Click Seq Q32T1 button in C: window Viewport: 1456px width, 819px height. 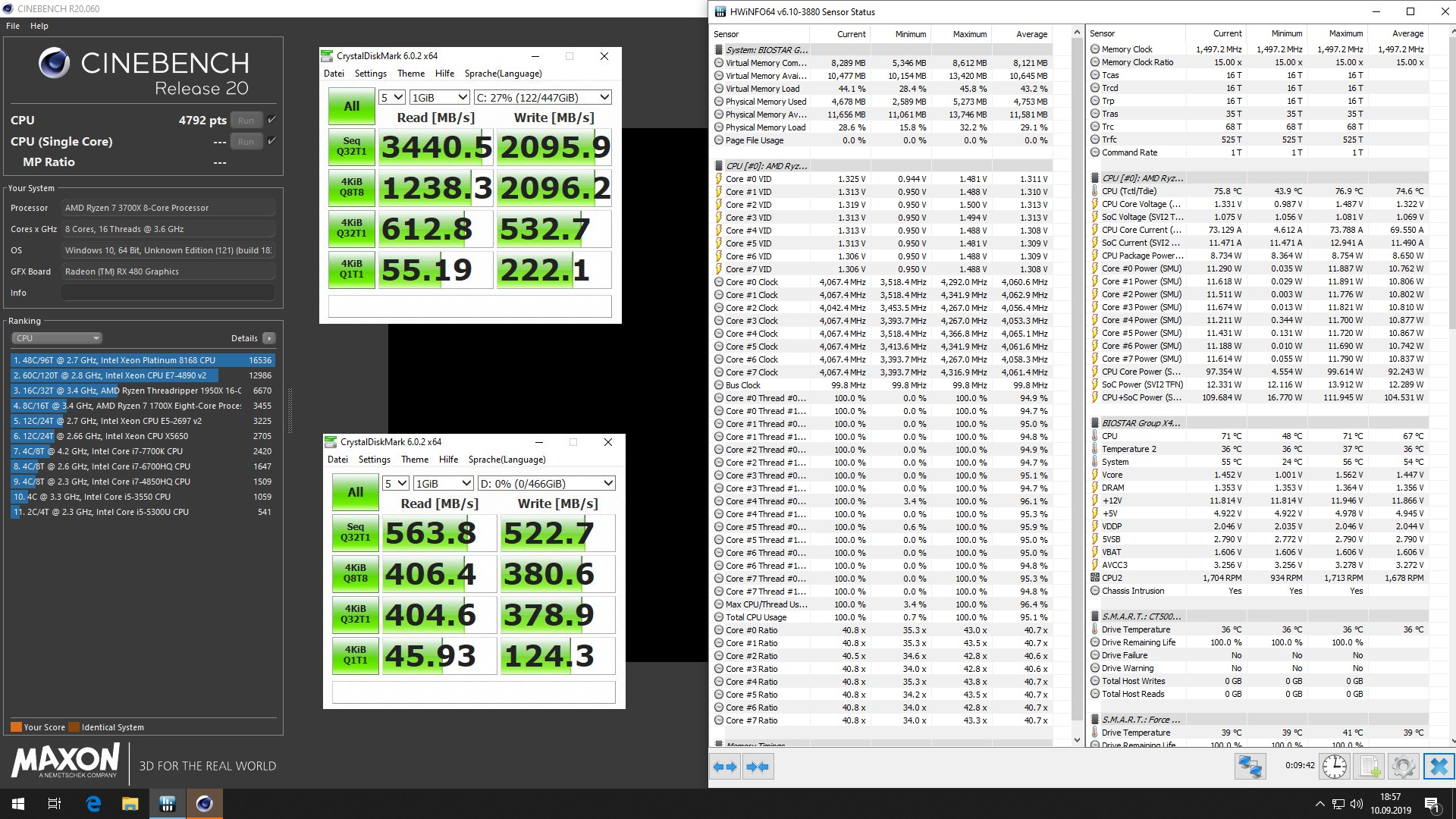coord(352,146)
